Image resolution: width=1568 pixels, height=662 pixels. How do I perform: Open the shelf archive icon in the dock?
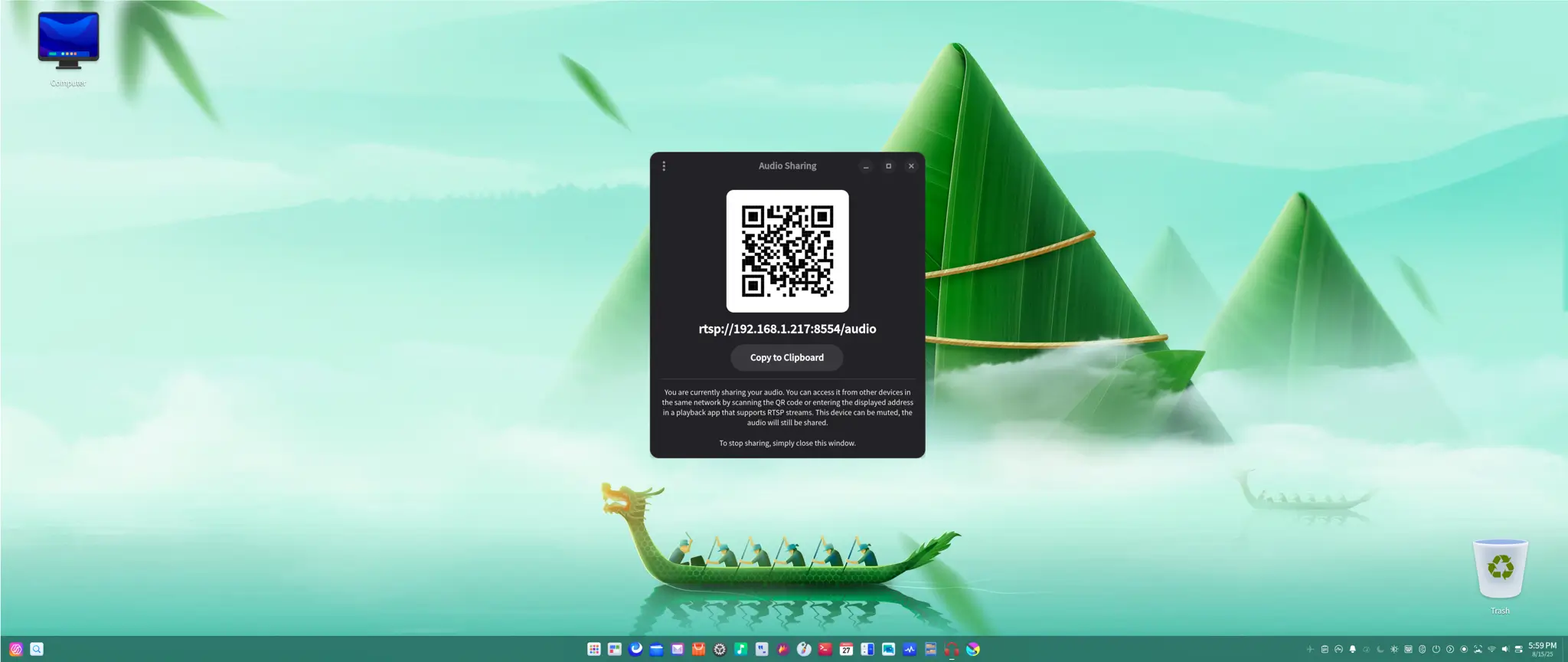[x=930, y=649]
